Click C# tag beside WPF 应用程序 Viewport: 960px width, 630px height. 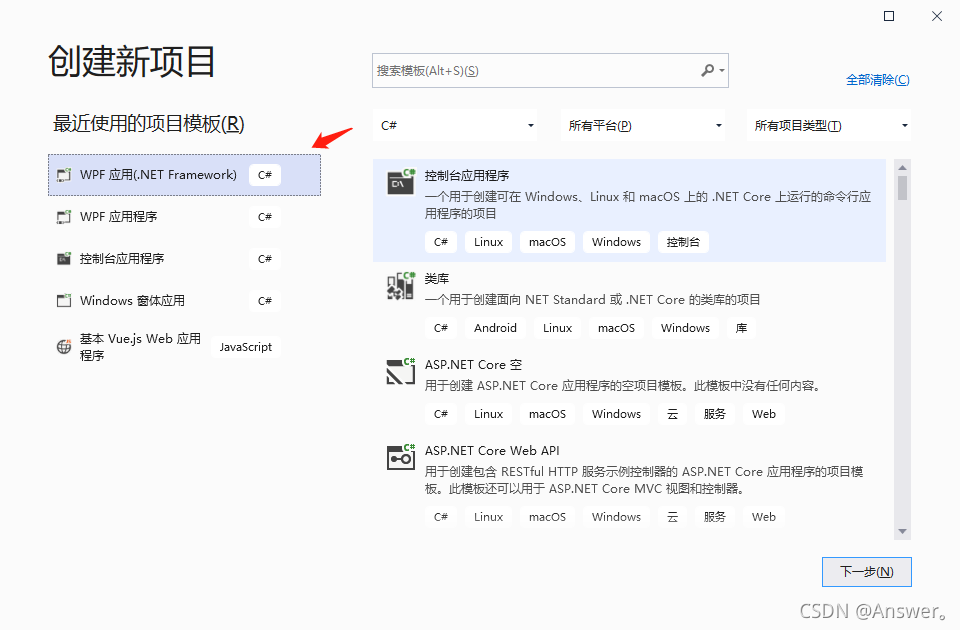[x=264, y=217]
